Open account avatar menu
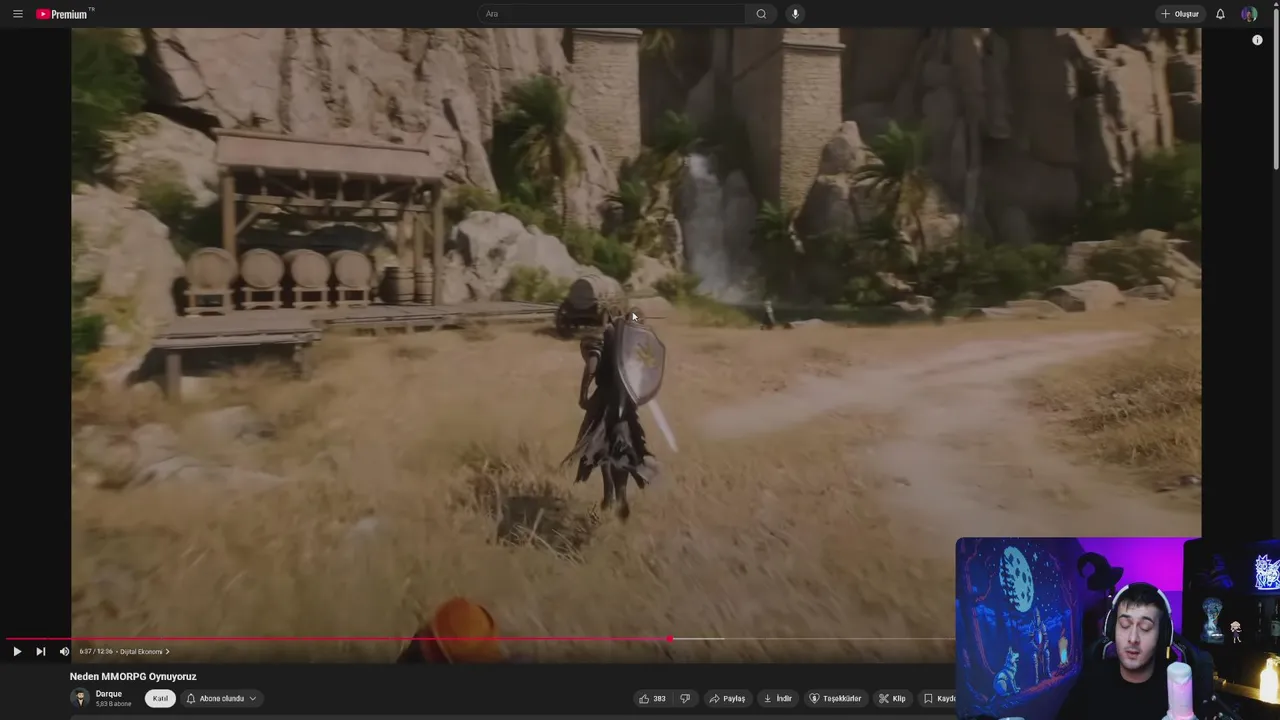This screenshot has width=1280, height=720. (1249, 14)
